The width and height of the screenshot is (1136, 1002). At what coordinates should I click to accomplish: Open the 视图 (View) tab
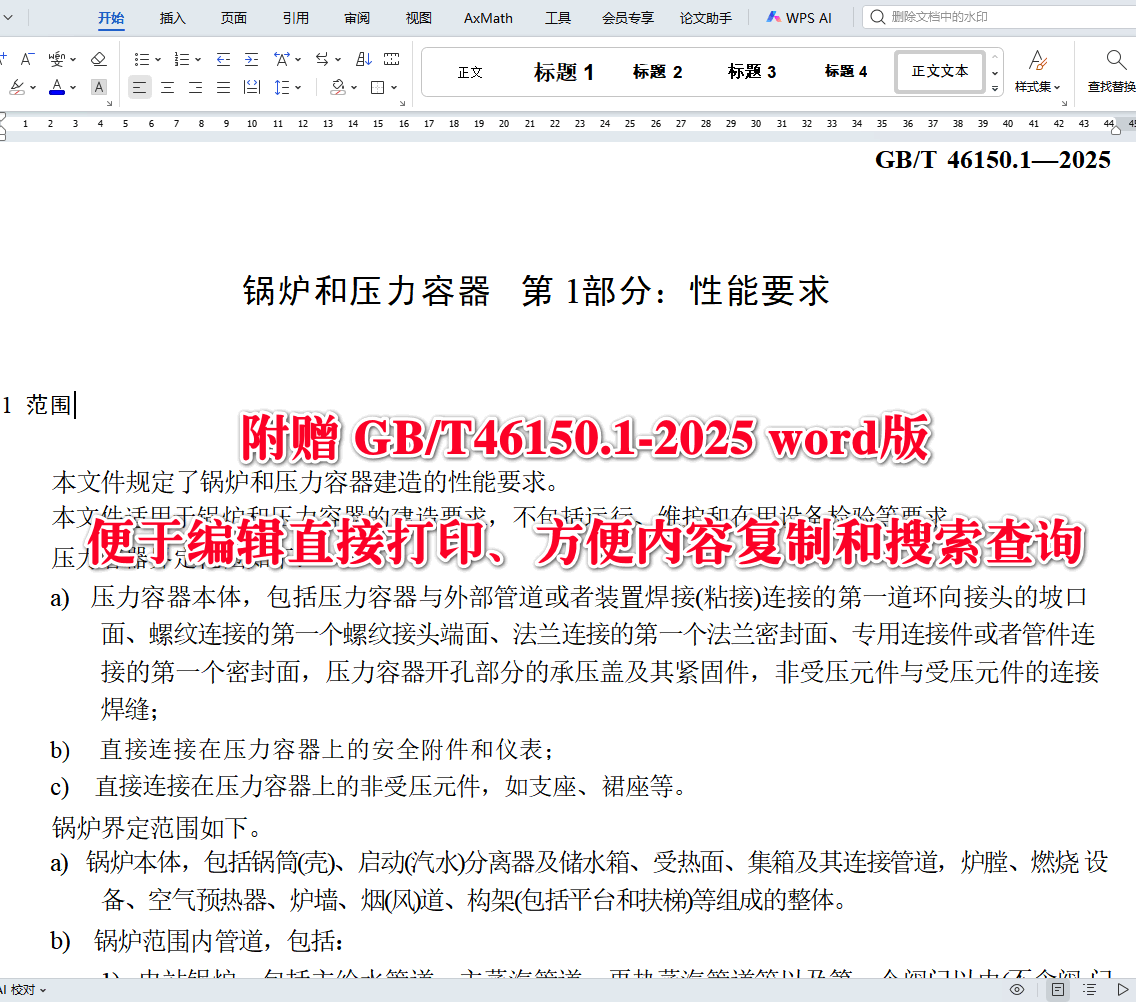[419, 18]
